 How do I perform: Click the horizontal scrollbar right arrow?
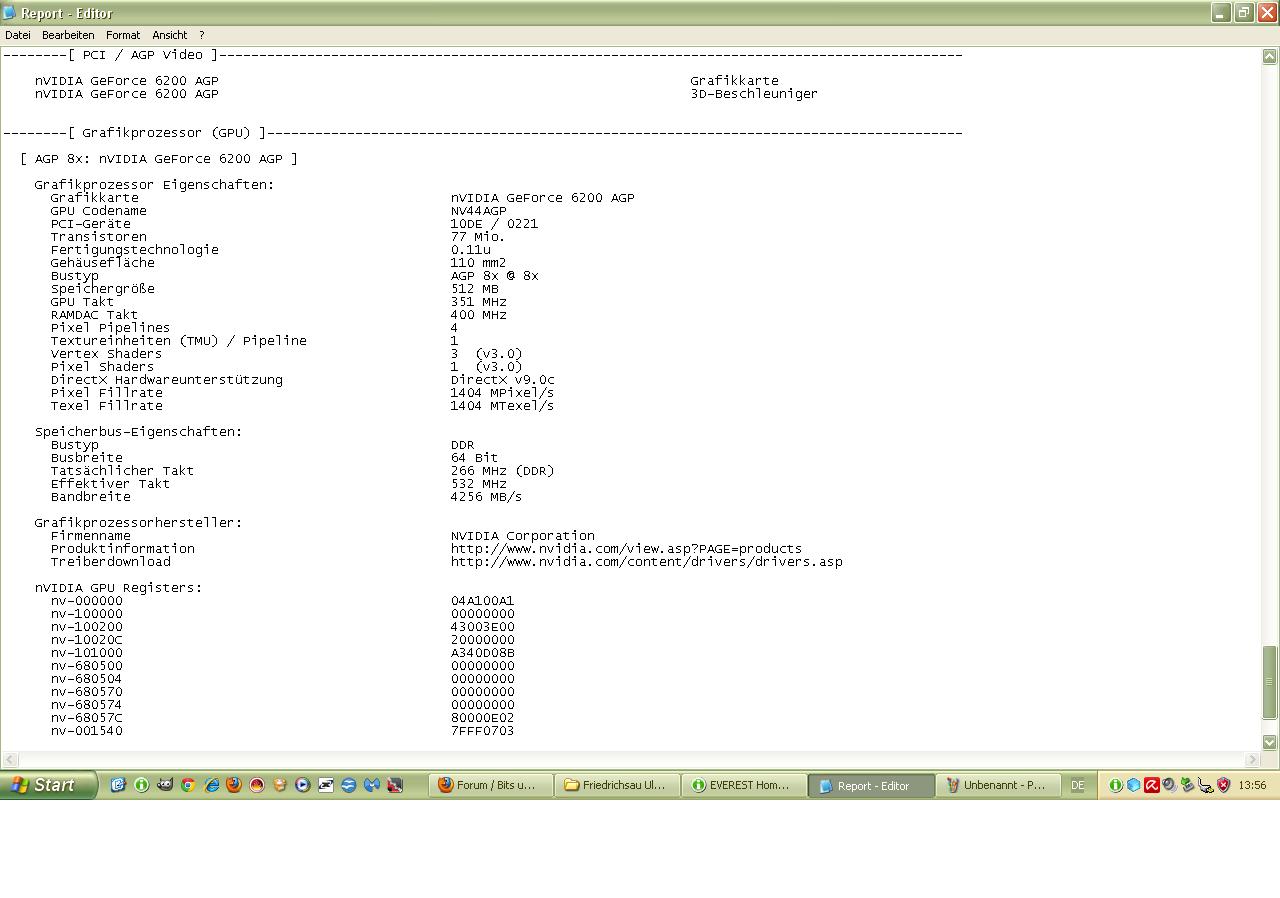[x=1252, y=759]
